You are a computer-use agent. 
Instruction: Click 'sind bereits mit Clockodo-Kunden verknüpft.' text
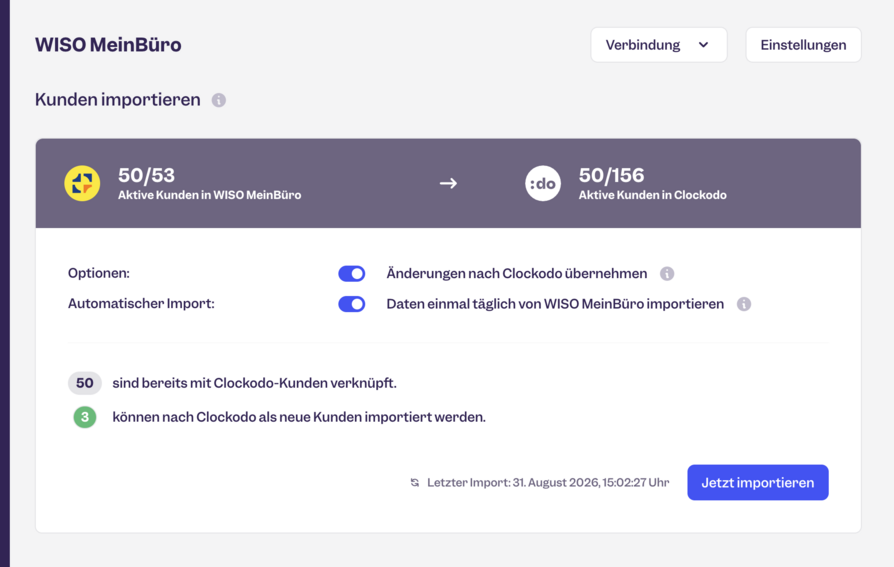[x=254, y=383]
